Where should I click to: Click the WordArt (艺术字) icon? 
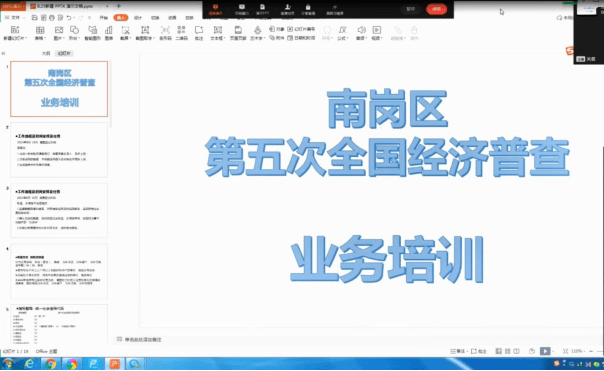(x=257, y=30)
